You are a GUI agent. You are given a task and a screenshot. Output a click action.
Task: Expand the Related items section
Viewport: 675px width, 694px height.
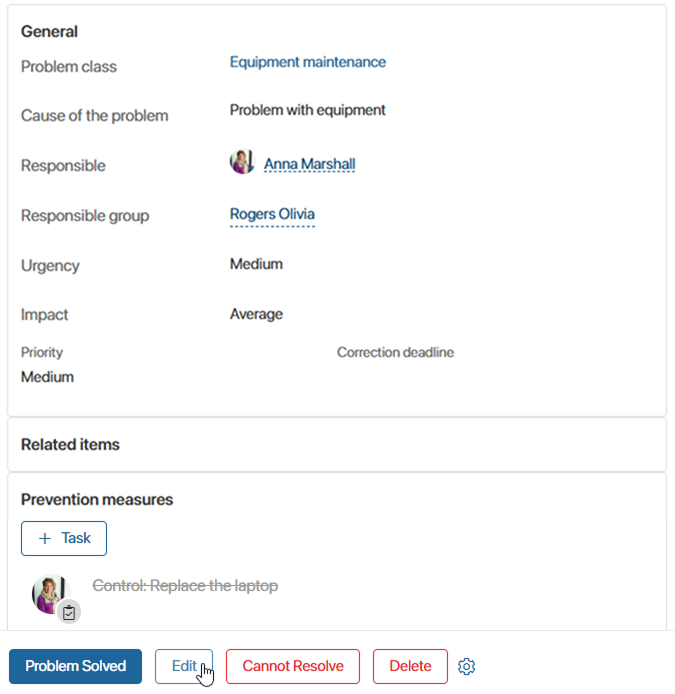point(70,444)
